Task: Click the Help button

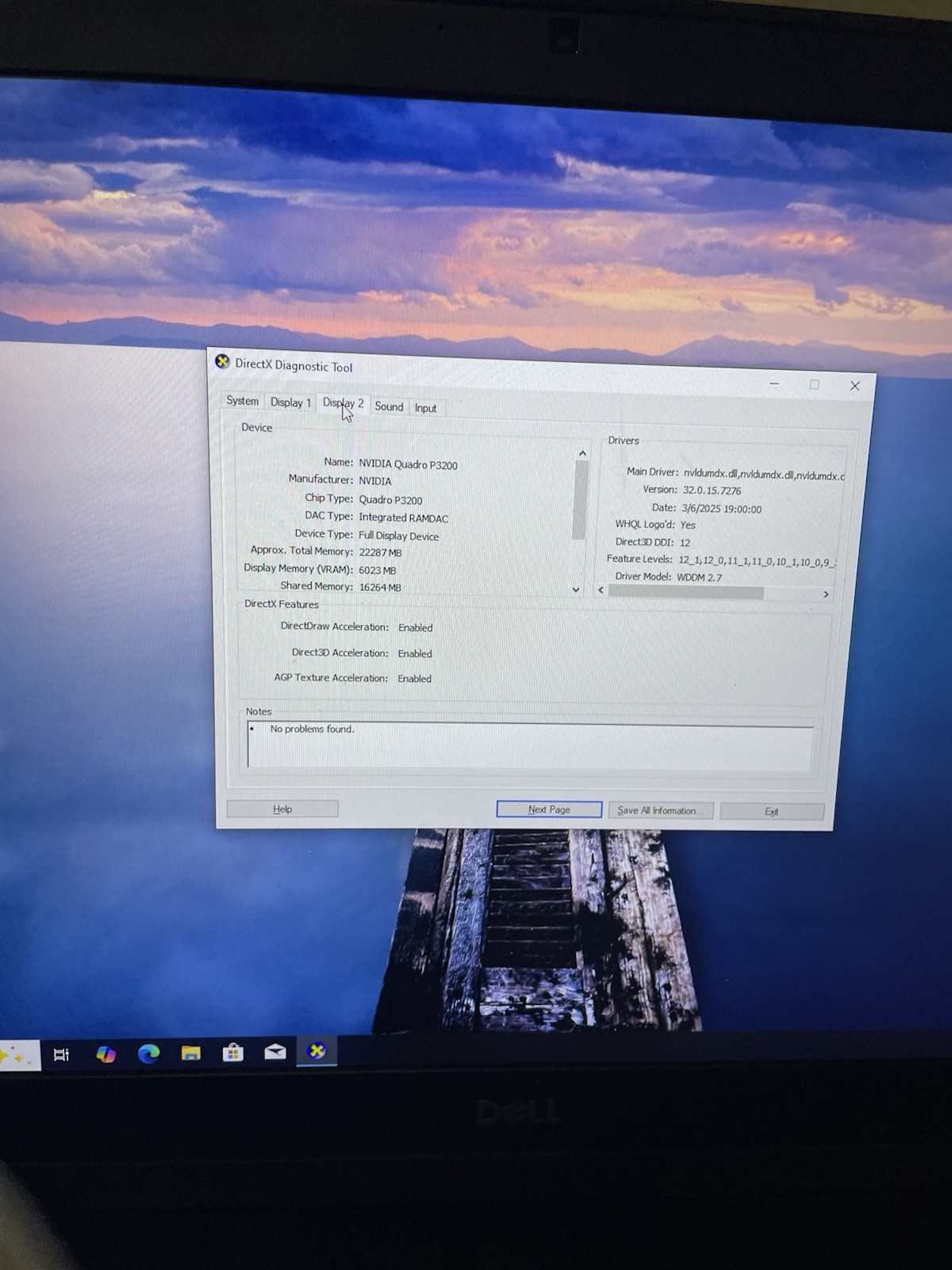Action: tap(282, 809)
